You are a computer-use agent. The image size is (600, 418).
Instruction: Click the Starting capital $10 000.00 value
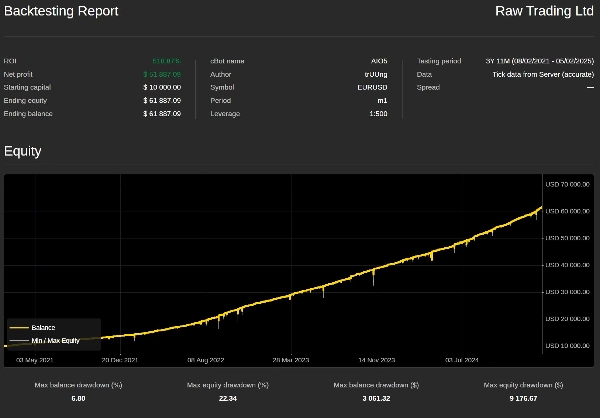[161, 87]
